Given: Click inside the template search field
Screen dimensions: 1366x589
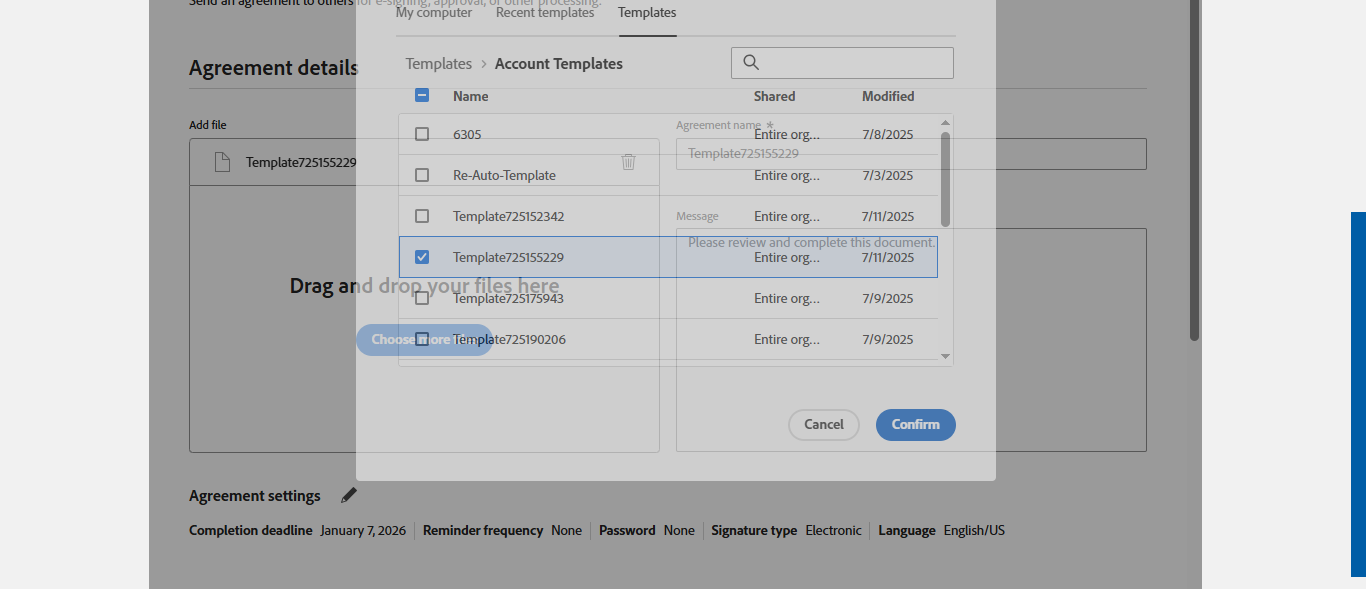Looking at the screenshot, I should pyautogui.click(x=842, y=63).
